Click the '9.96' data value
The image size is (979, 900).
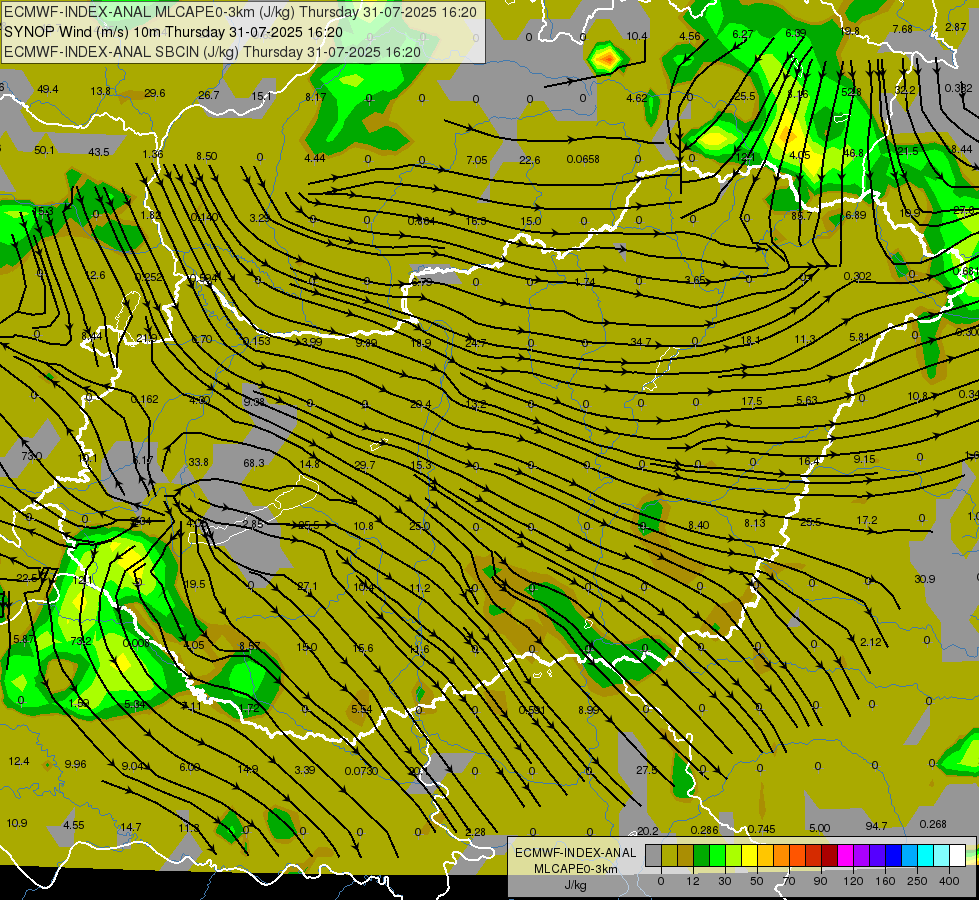[75, 764]
